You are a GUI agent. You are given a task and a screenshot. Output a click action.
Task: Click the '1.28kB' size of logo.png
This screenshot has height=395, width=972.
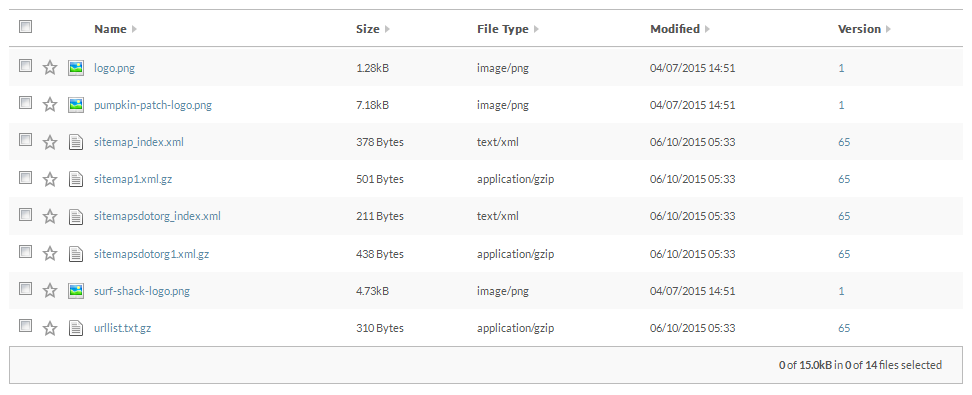pos(373,68)
